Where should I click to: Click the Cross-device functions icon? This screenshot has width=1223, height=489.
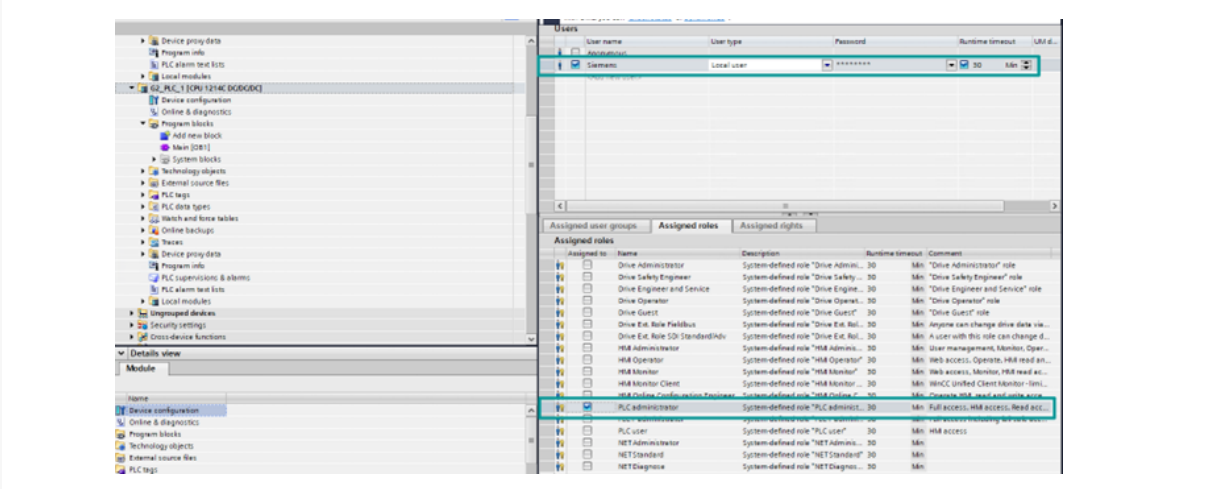click(x=142, y=337)
